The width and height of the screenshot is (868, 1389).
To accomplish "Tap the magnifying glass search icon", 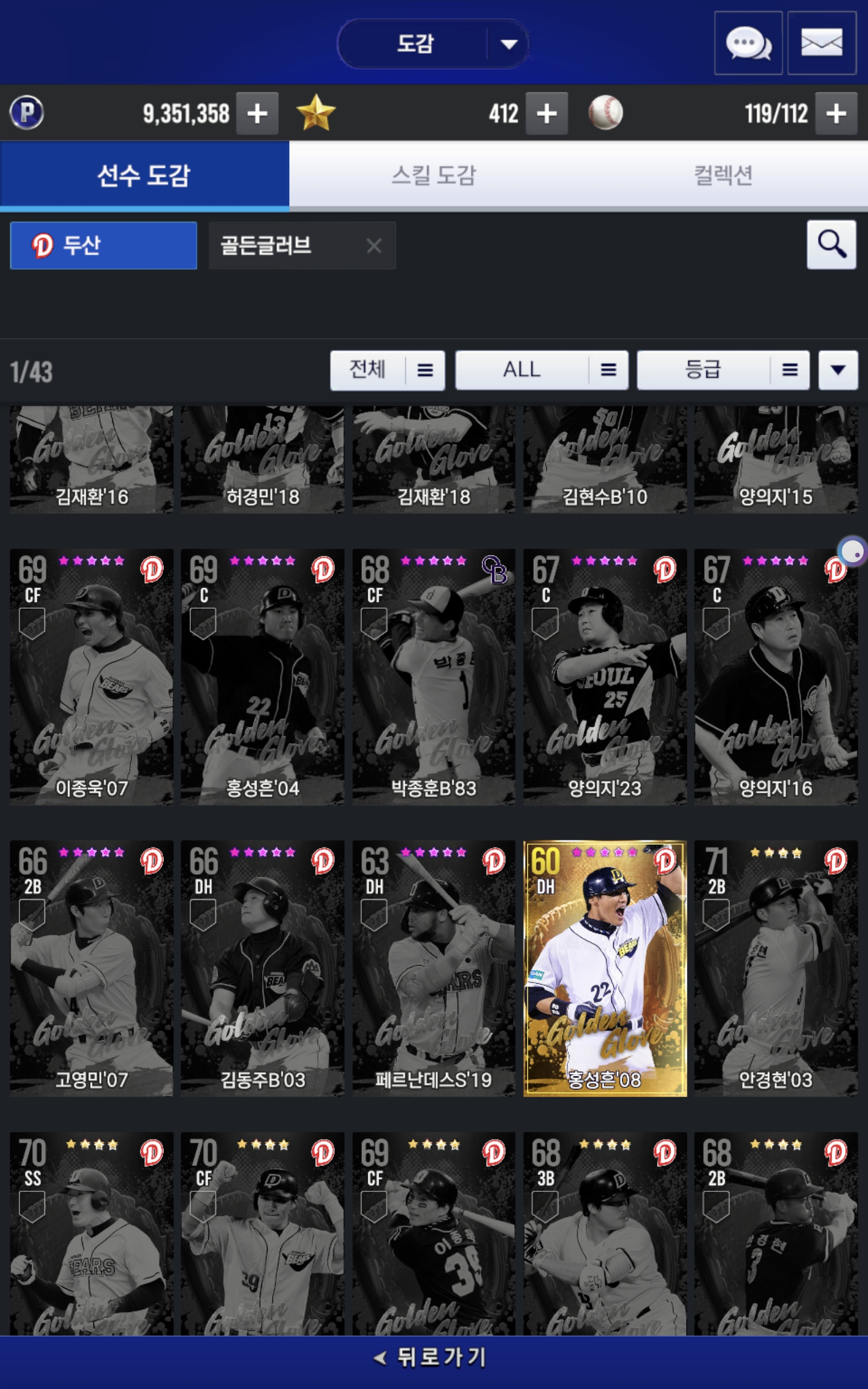I will (831, 245).
